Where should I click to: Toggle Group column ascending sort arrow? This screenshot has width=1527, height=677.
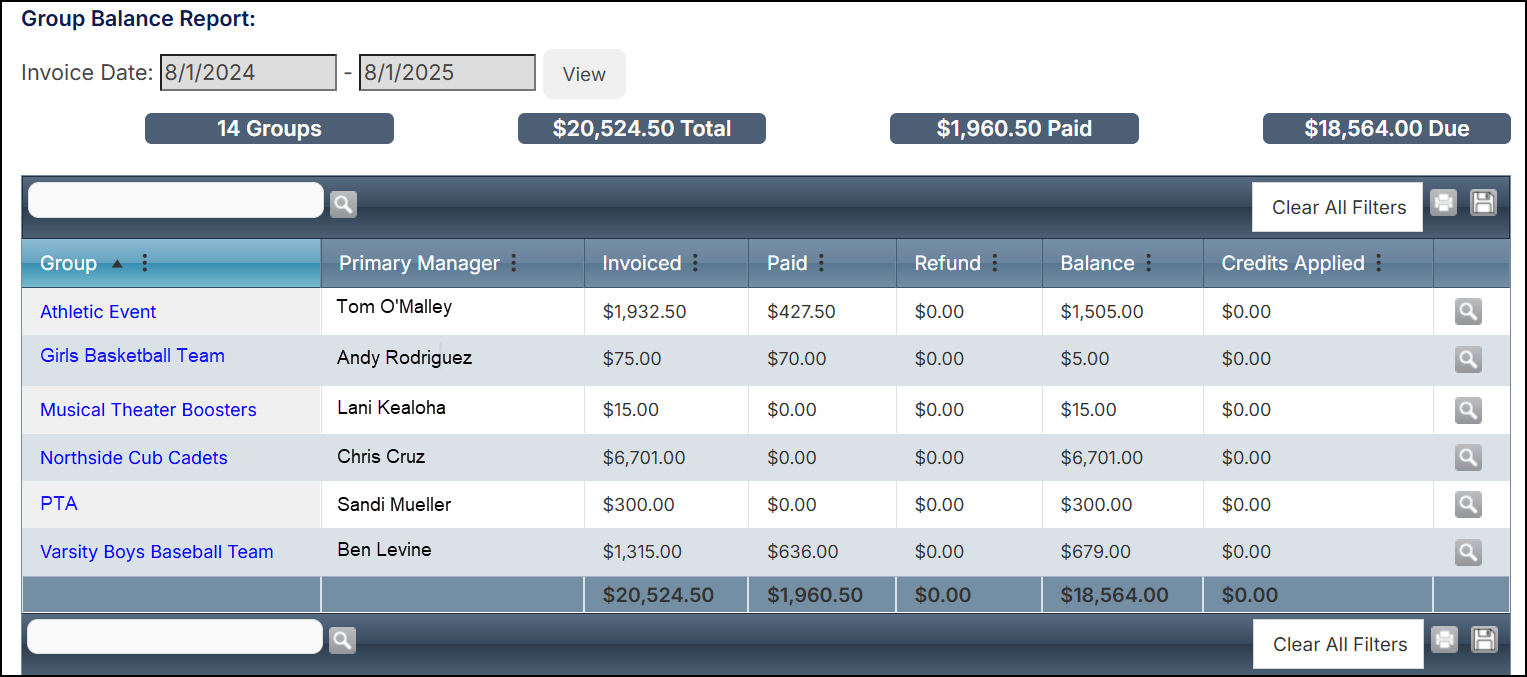tap(117, 264)
